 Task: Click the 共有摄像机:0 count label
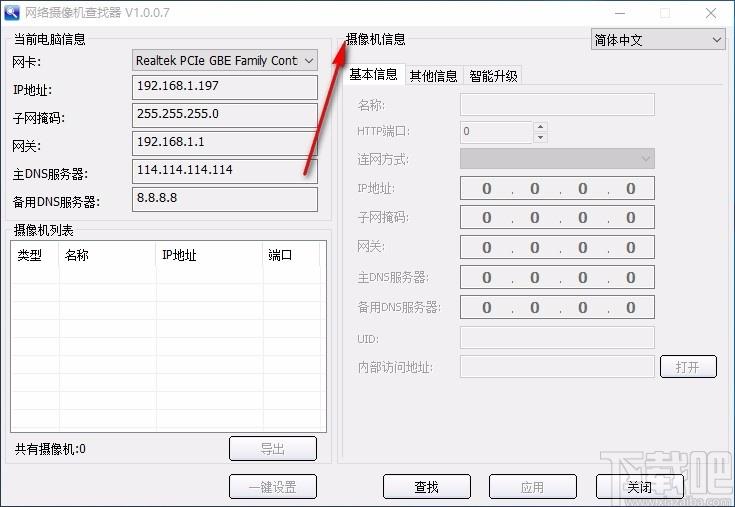click(50, 449)
